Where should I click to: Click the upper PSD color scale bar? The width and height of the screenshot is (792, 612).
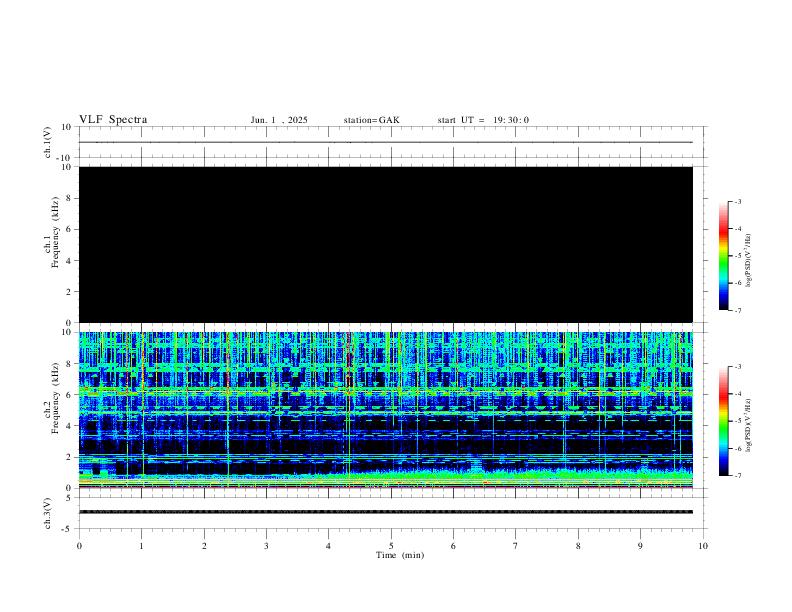(x=724, y=256)
